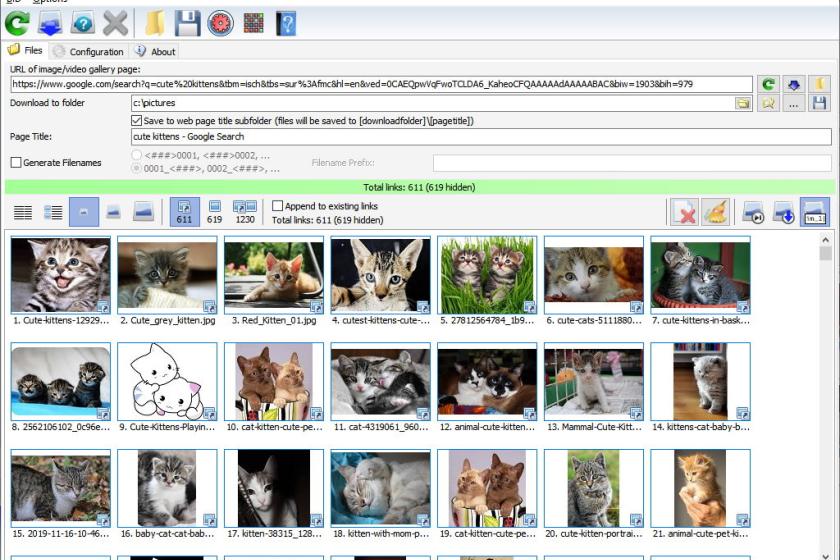Click the 13. Mammal-Cute-Kitt filename label
The width and height of the screenshot is (840, 560).
(x=594, y=427)
